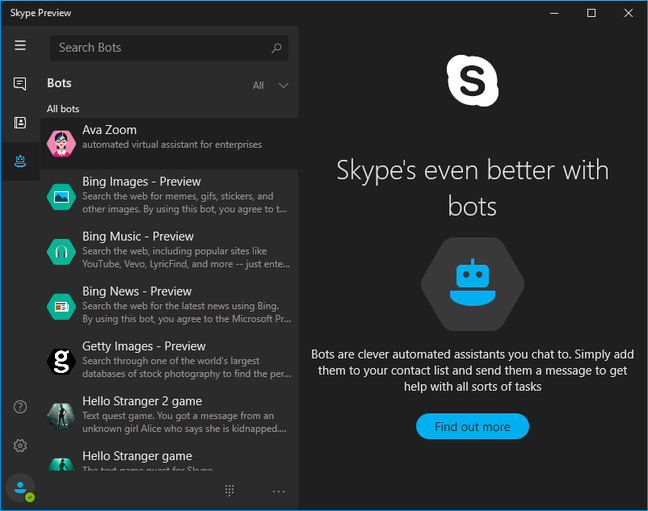Open the hamburger menu
The image size is (648, 511).
point(20,45)
